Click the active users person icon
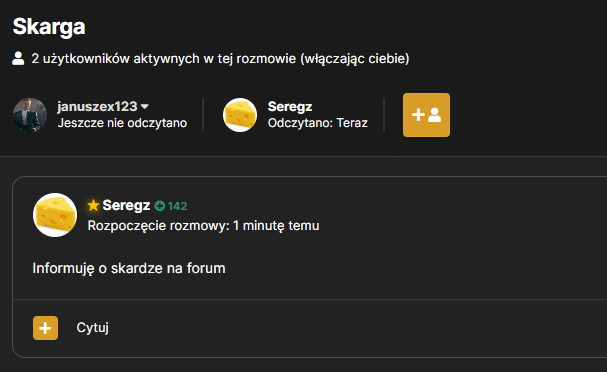 click(x=18, y=58)
